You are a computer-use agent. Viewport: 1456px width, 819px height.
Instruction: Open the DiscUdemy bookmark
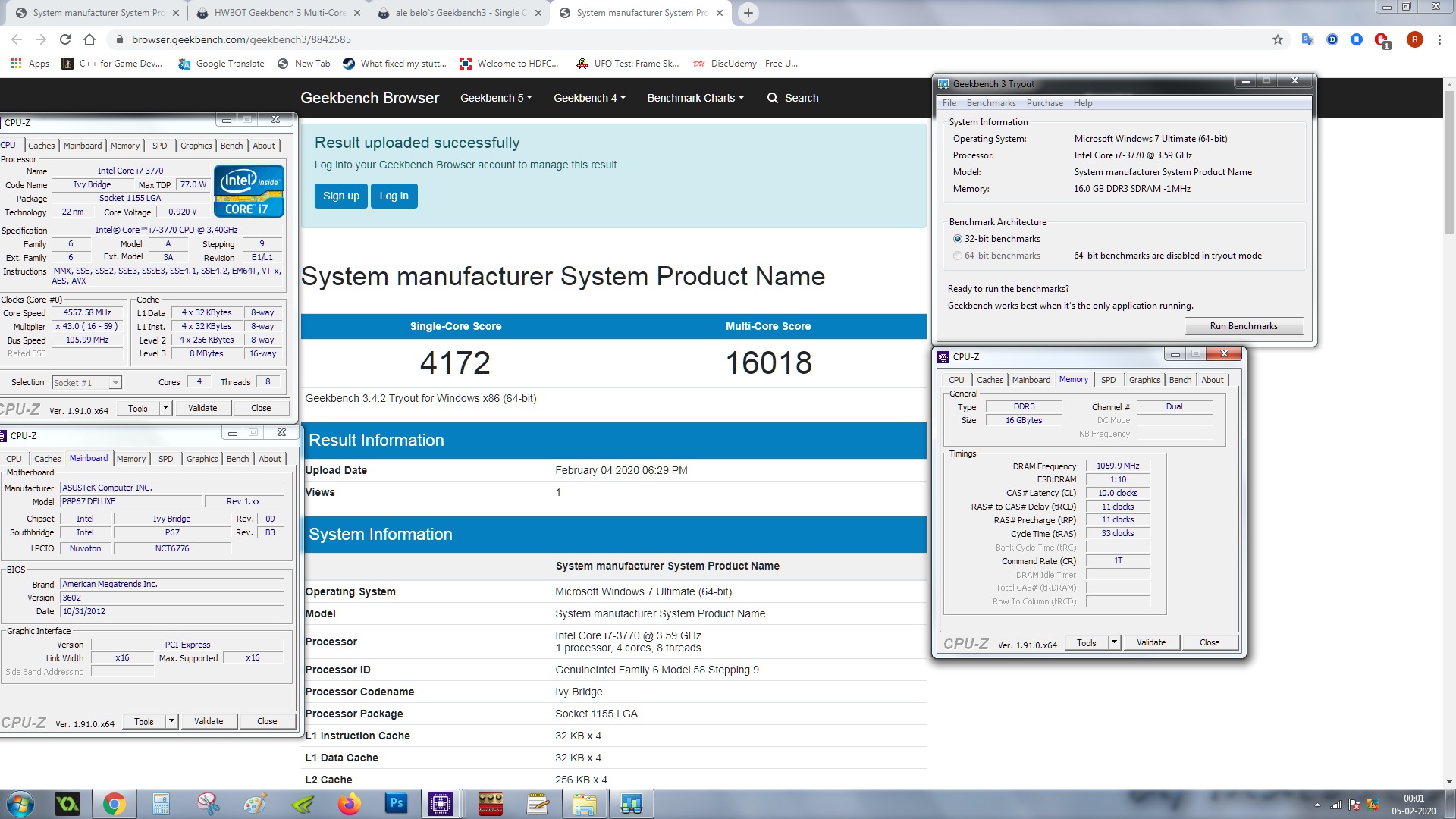click(x=745, y=64)
